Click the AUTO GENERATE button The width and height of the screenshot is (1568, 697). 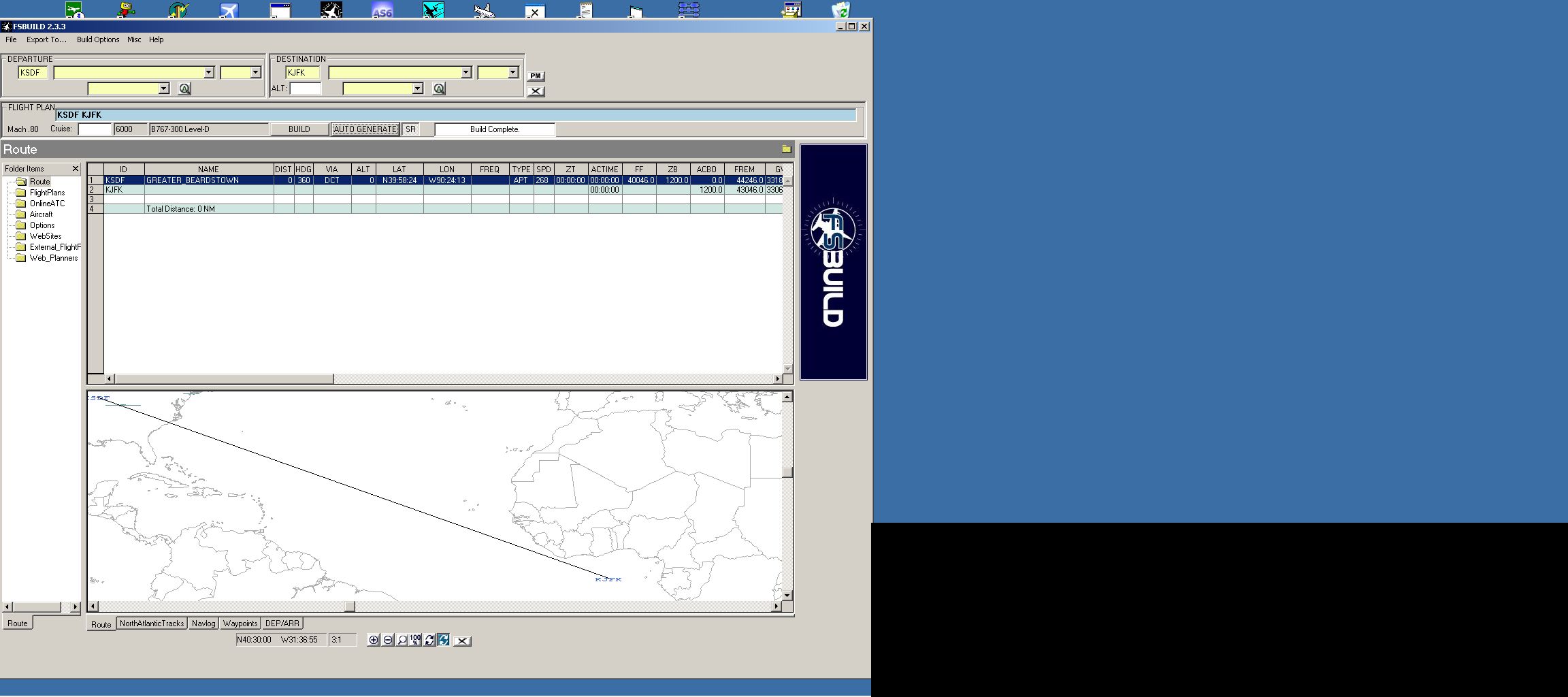[365, 129]
